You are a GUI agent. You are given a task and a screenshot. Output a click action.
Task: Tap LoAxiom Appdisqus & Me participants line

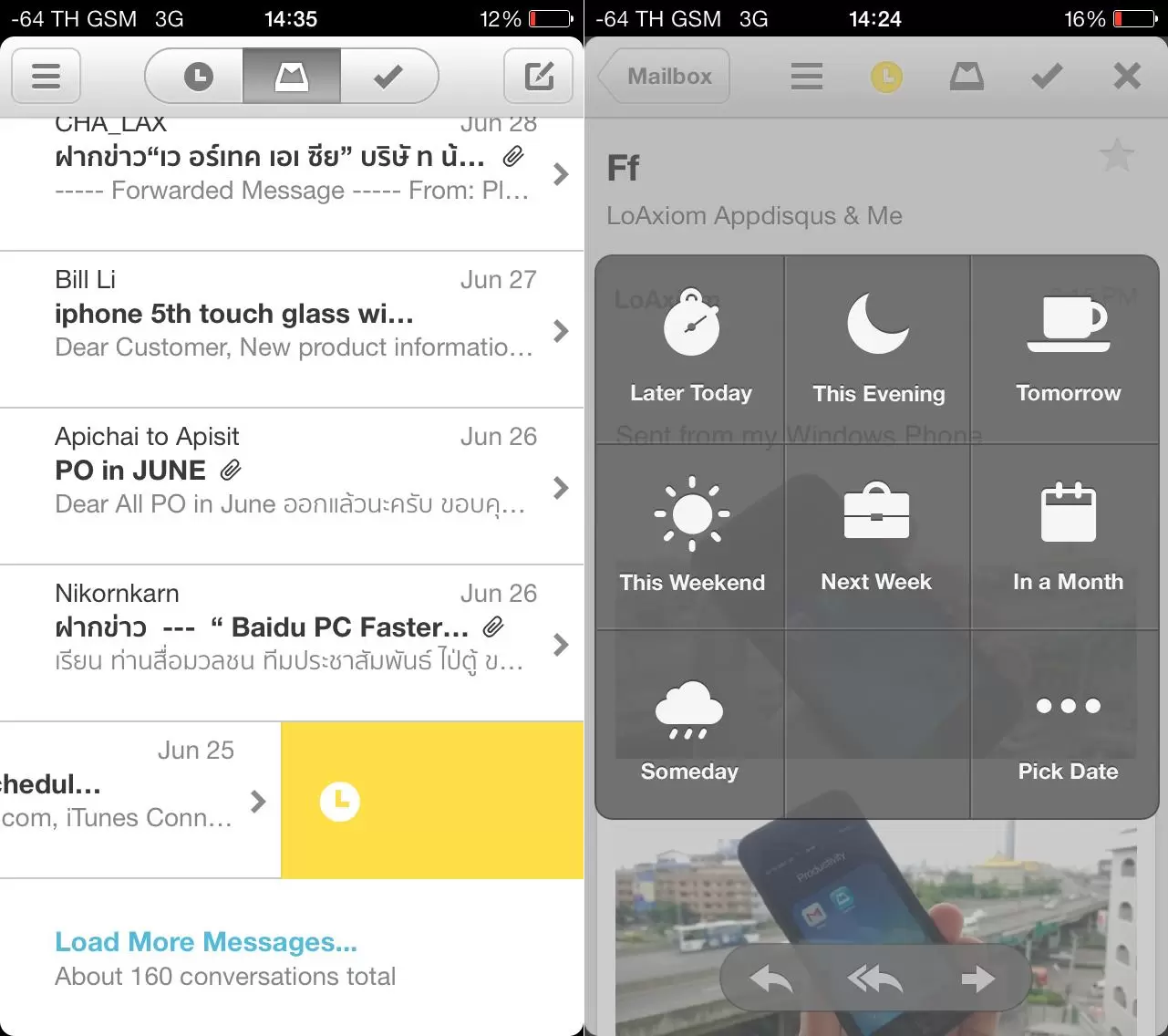pos(755,216)
